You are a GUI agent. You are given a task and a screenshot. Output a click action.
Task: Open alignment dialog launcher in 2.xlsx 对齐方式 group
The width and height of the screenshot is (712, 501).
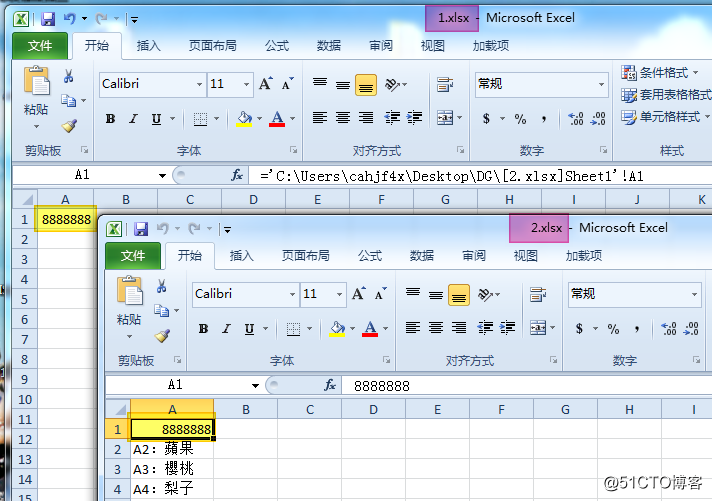553,360
